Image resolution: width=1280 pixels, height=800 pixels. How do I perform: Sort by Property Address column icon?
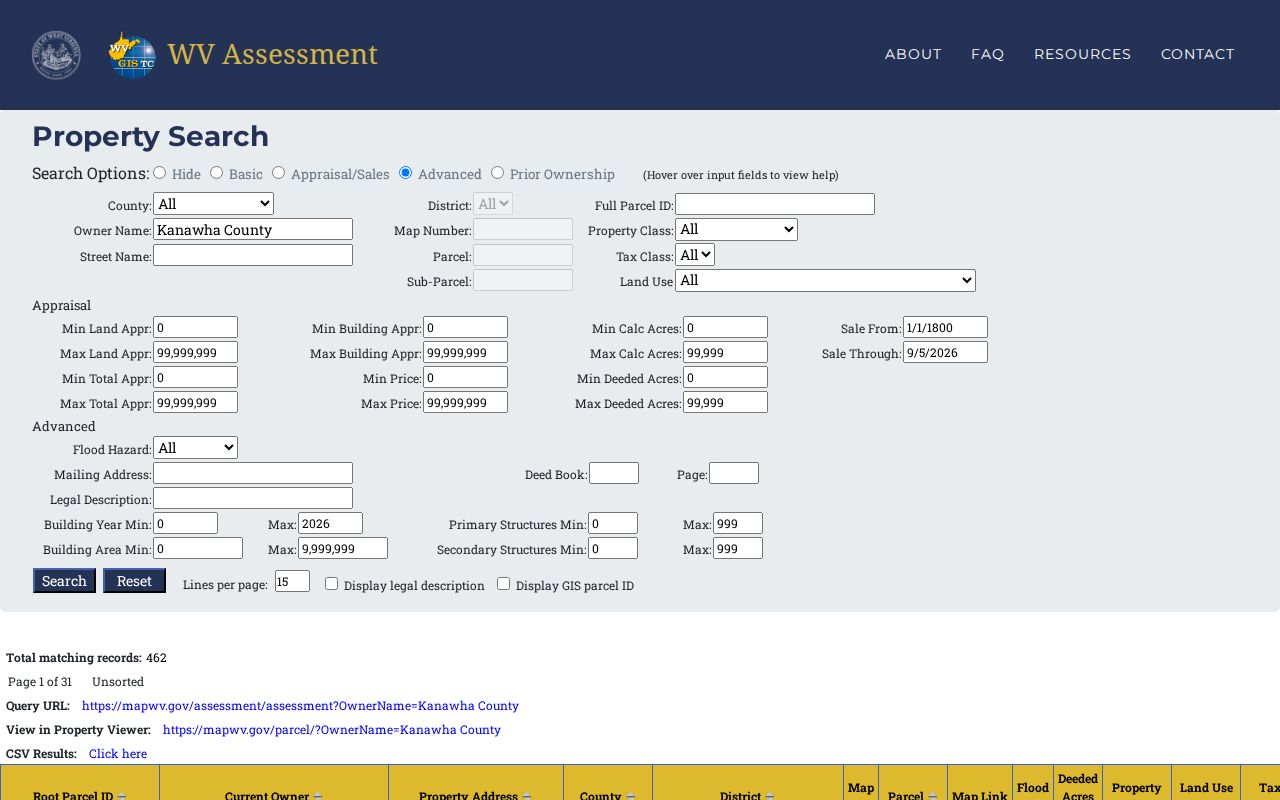526,796
